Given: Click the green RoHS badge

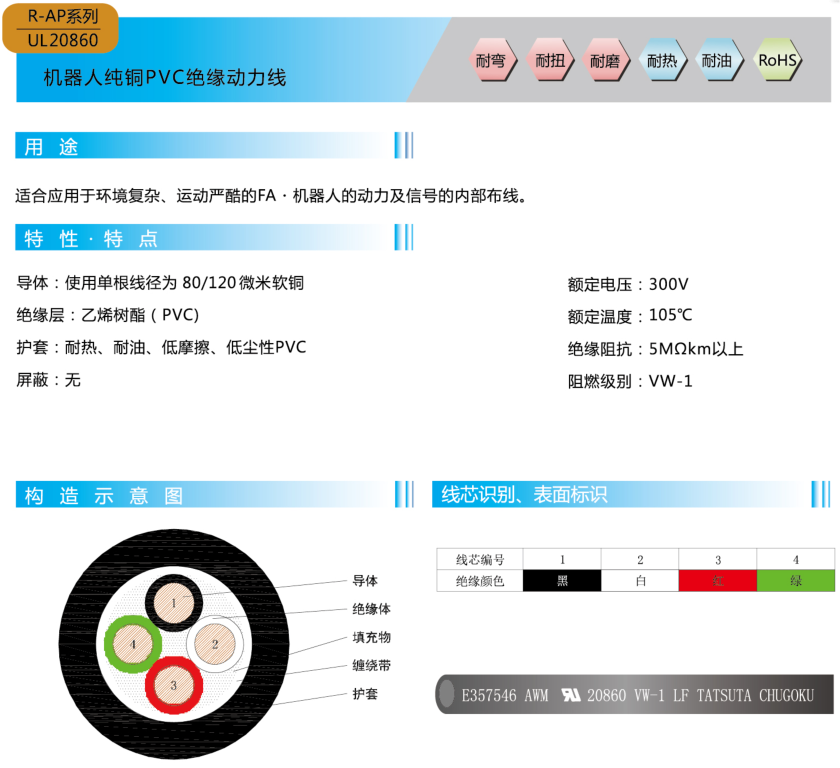Looking at the screenshot, I should 777,60.
